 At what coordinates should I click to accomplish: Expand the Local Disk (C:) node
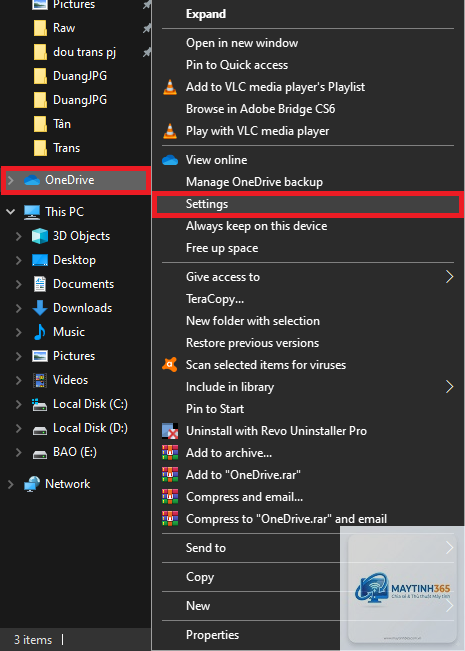point(19,404)
